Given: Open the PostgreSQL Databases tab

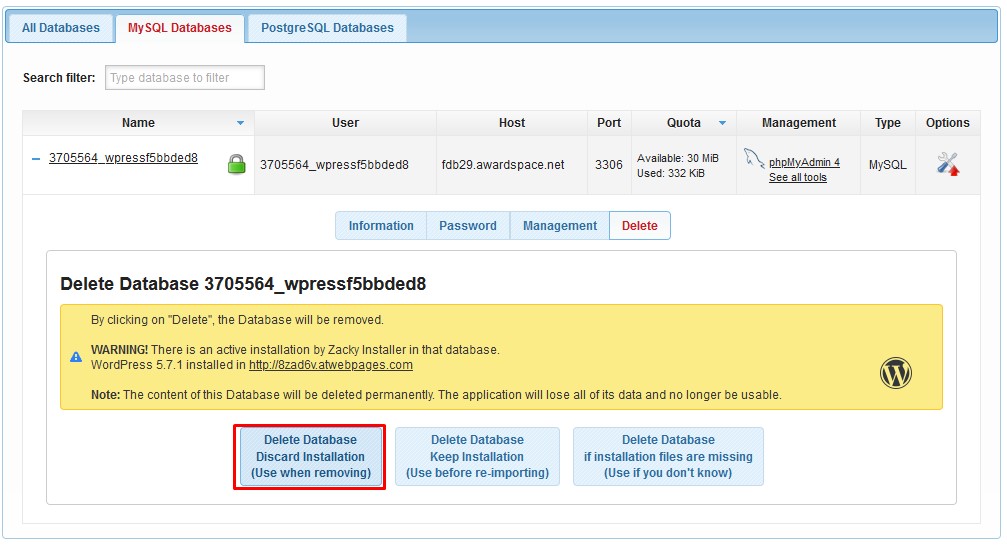Looking at the screenshot, I should click(327, 28).
